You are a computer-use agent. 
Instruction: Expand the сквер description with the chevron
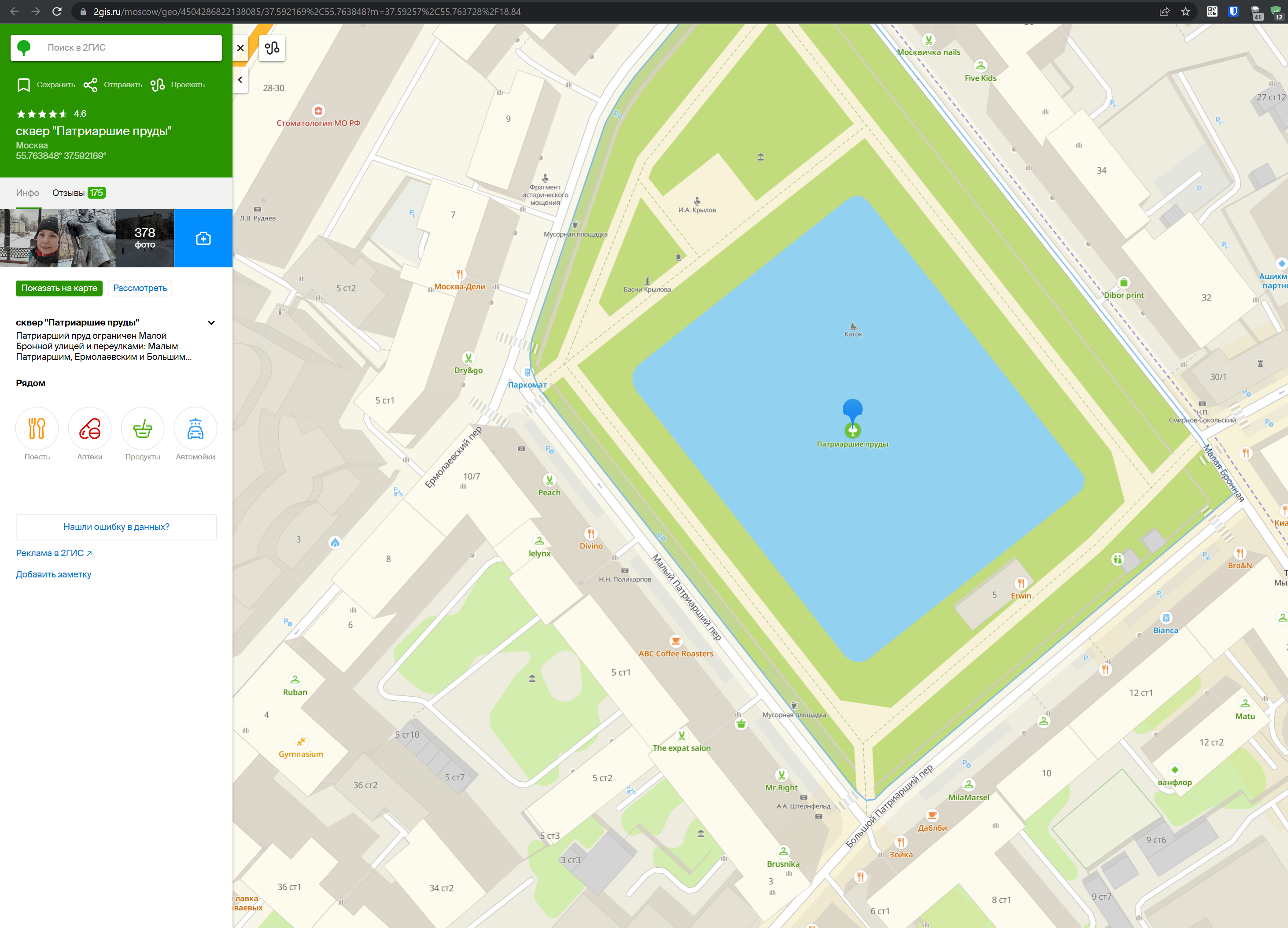211,322
